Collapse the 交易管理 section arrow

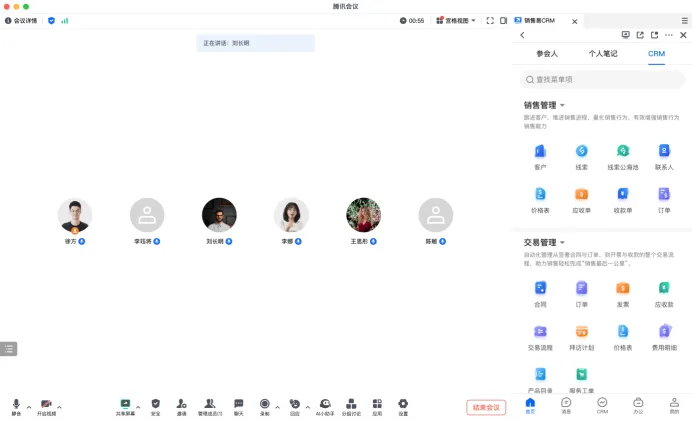(x=562, y=243)
